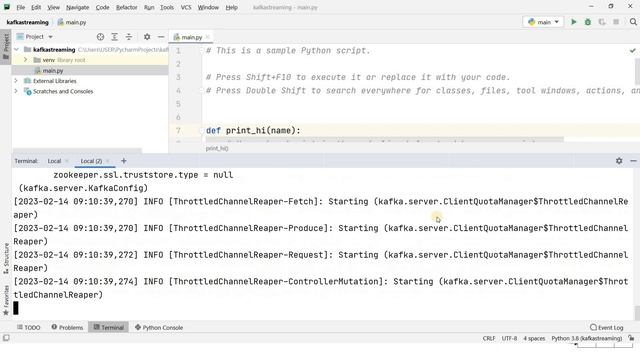Open Project panel settings gear

click(147, 37)
